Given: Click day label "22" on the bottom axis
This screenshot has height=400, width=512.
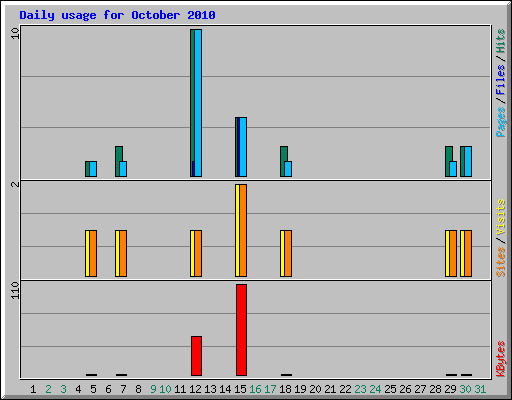Looking at the screenshot, I should pos(345,389).
